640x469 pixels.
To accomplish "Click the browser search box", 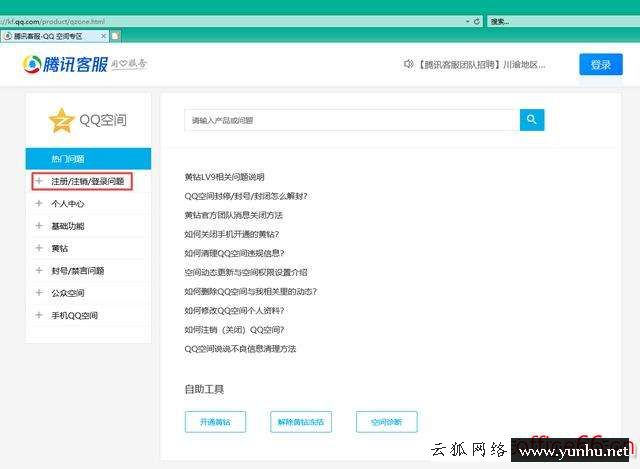I will tap(563, 21).
